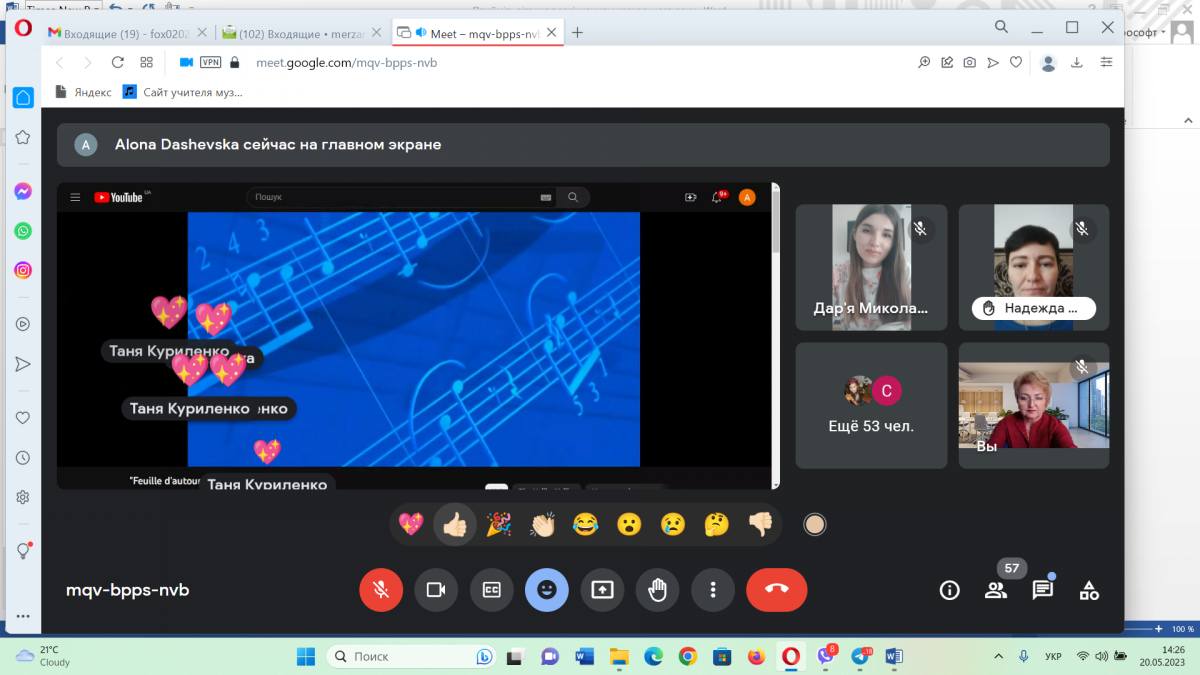1200x675 pixels.
Task: Raise your hand in the meeting
Action: (x=657, y=590)
